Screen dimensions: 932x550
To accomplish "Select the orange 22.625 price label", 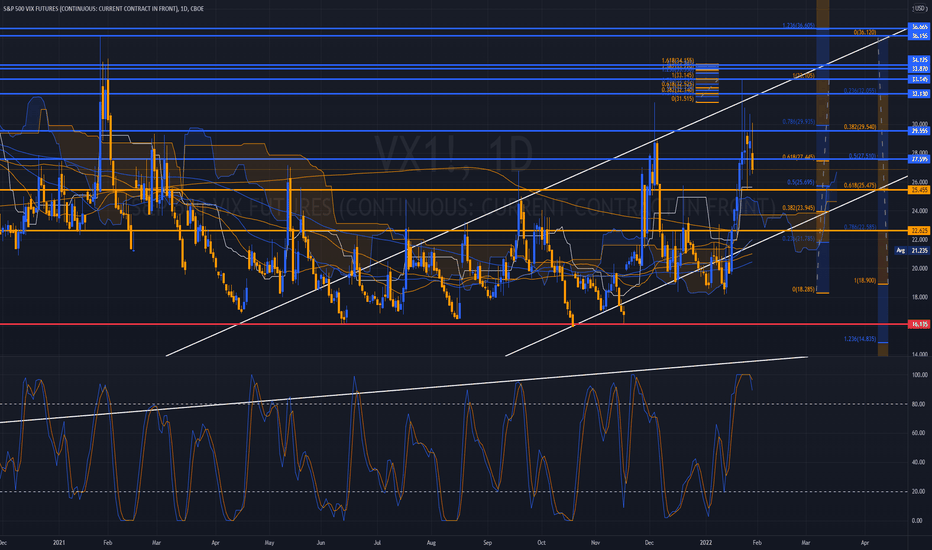I will [920, 230].
